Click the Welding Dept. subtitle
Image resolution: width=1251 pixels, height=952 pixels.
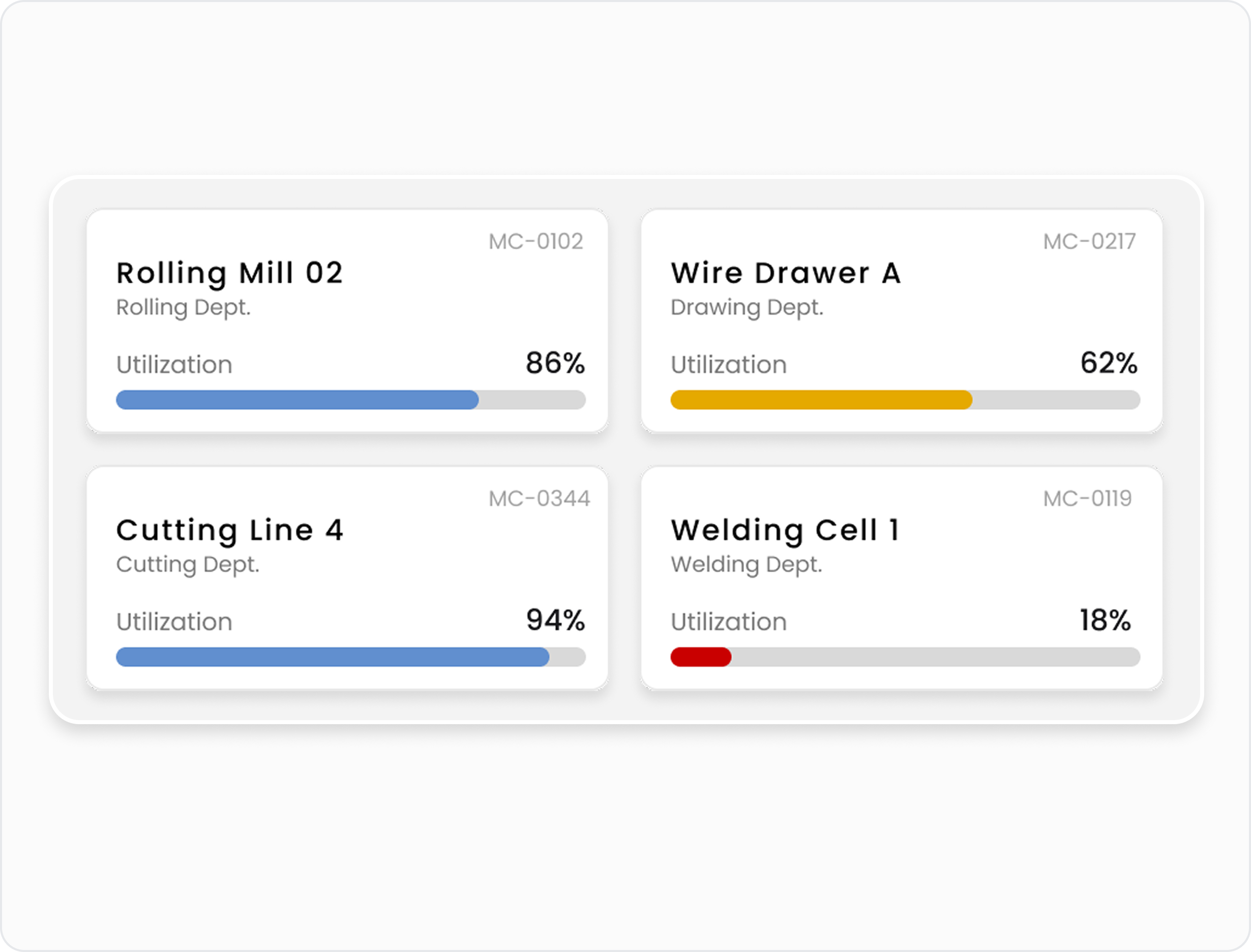(746, 565)
